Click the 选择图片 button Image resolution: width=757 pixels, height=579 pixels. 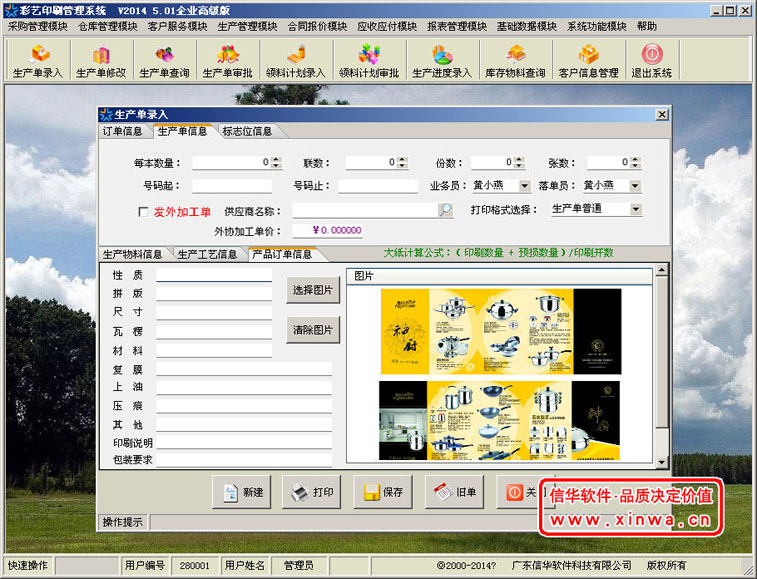(313, 290)
